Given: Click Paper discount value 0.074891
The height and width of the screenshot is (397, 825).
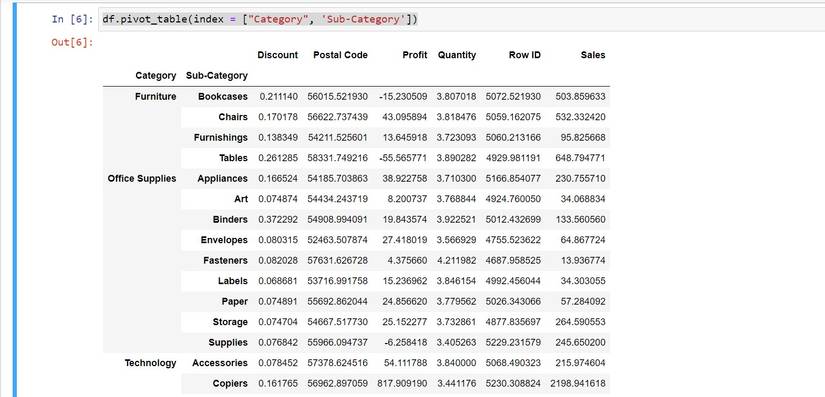Looking at the screenshot, I should [x=278, y=302].
